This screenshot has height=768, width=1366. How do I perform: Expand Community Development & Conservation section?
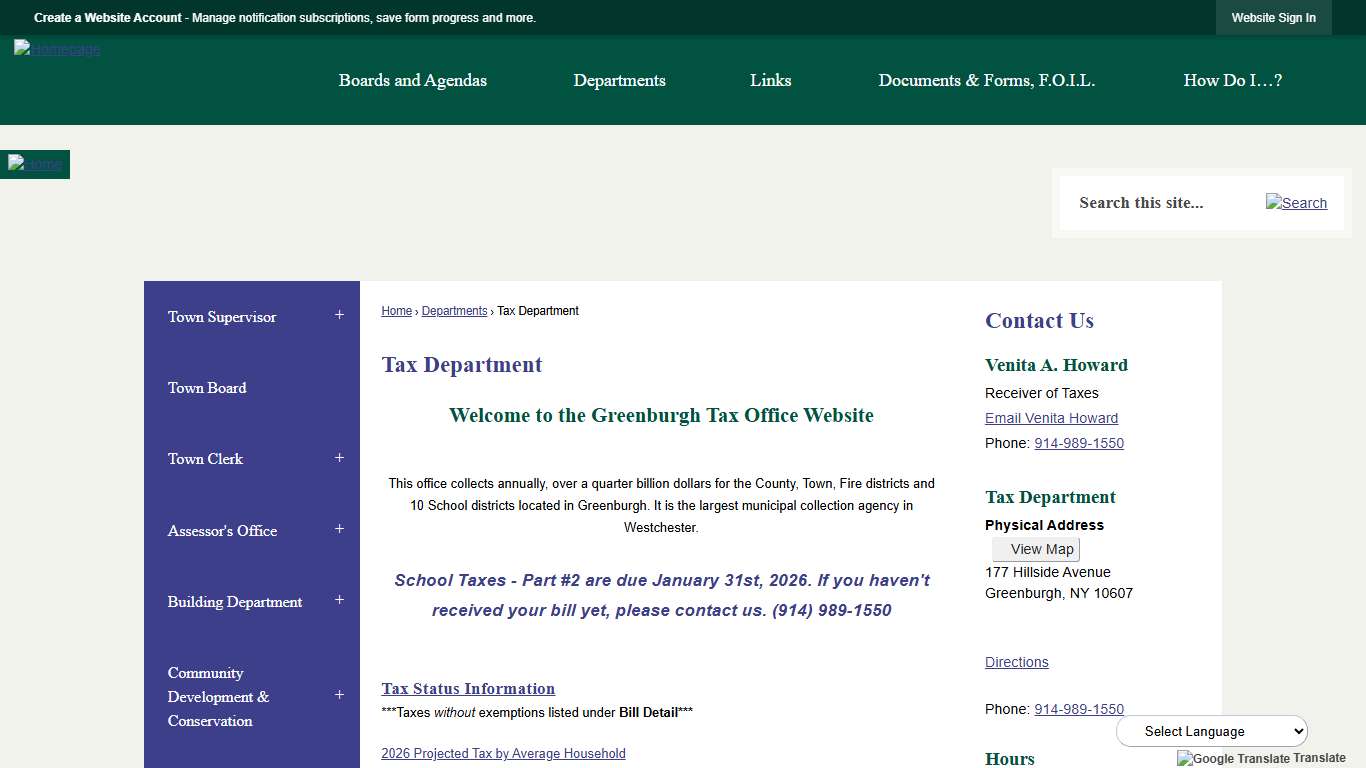tap(339, 695)
